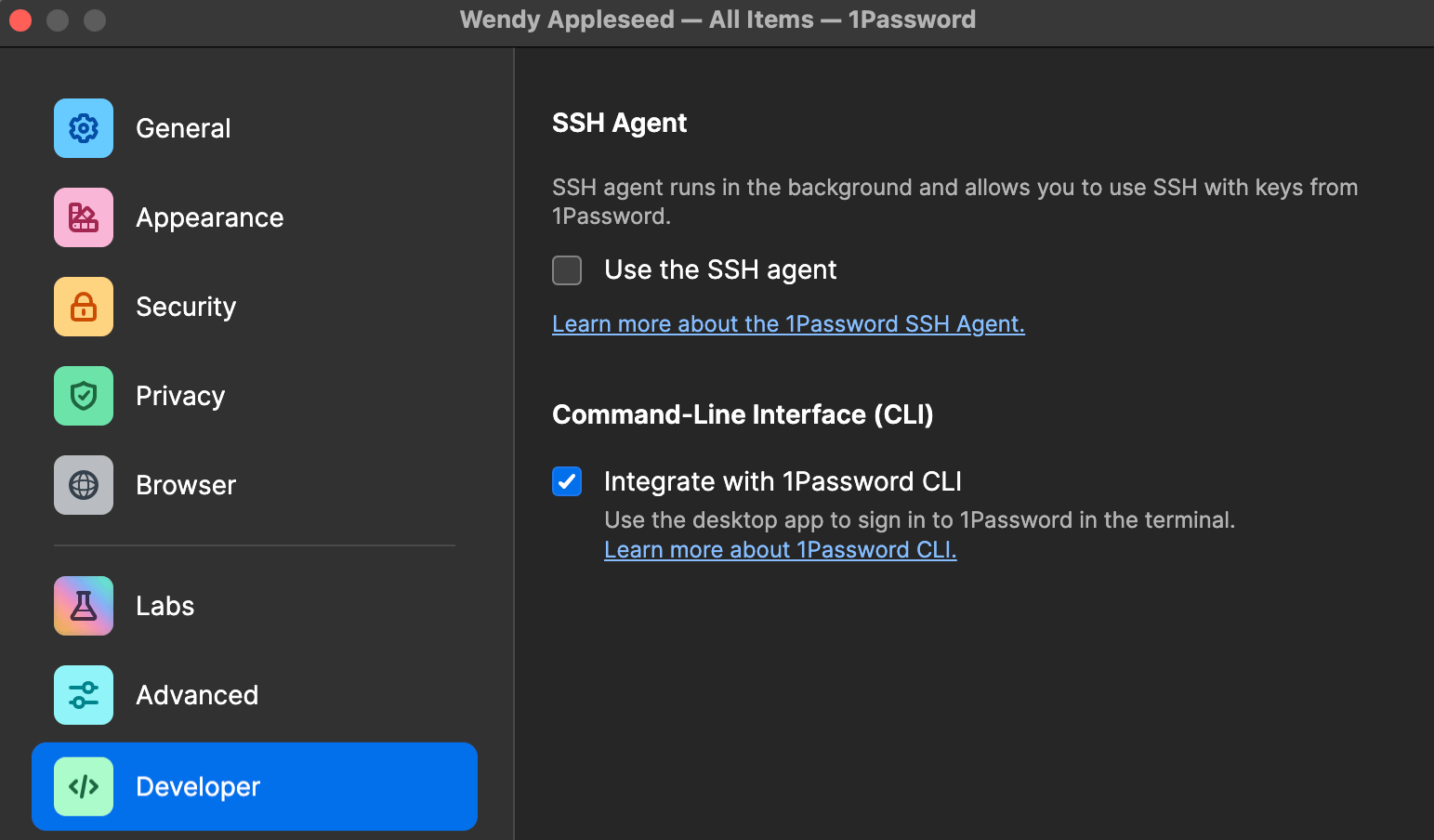This screenshot has width=1434, height=840.
Task: Click the Labs flask icon
Action: 83,606
